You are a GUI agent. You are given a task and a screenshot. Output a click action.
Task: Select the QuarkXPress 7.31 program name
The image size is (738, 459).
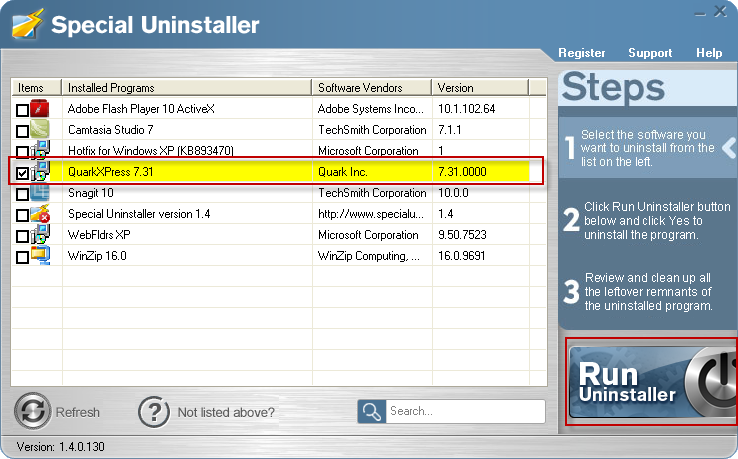[111, 172]
